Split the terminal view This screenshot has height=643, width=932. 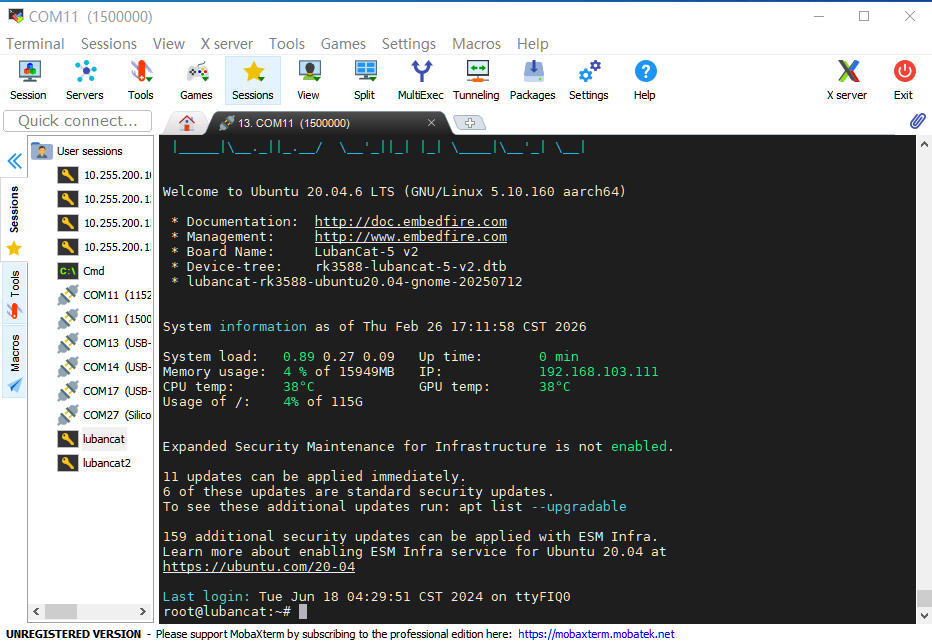[364, 80]
